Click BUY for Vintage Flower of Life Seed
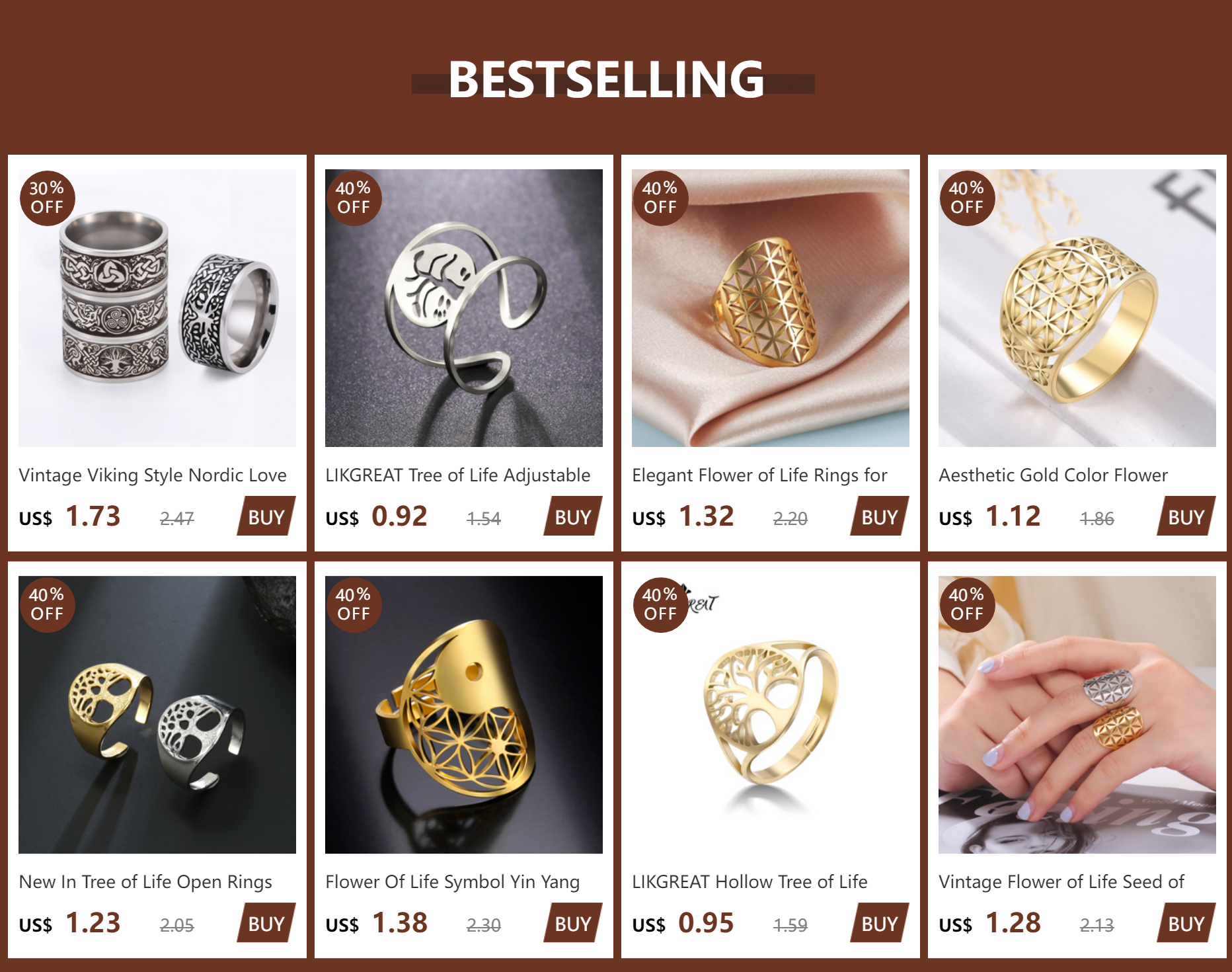Image resolution: width=1232 pixels, height=972 pixels. click(1186, 922)
